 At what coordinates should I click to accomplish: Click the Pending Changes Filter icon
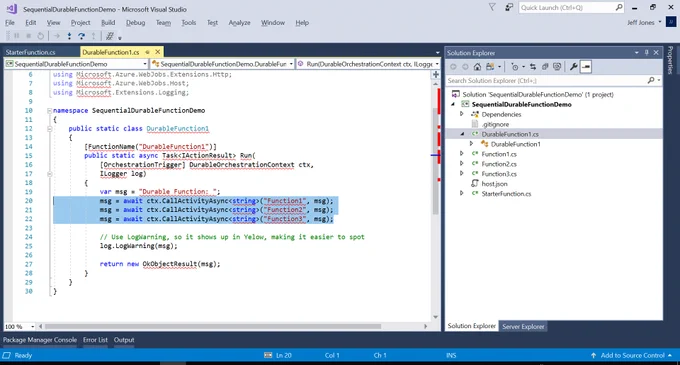click(514, 67)
